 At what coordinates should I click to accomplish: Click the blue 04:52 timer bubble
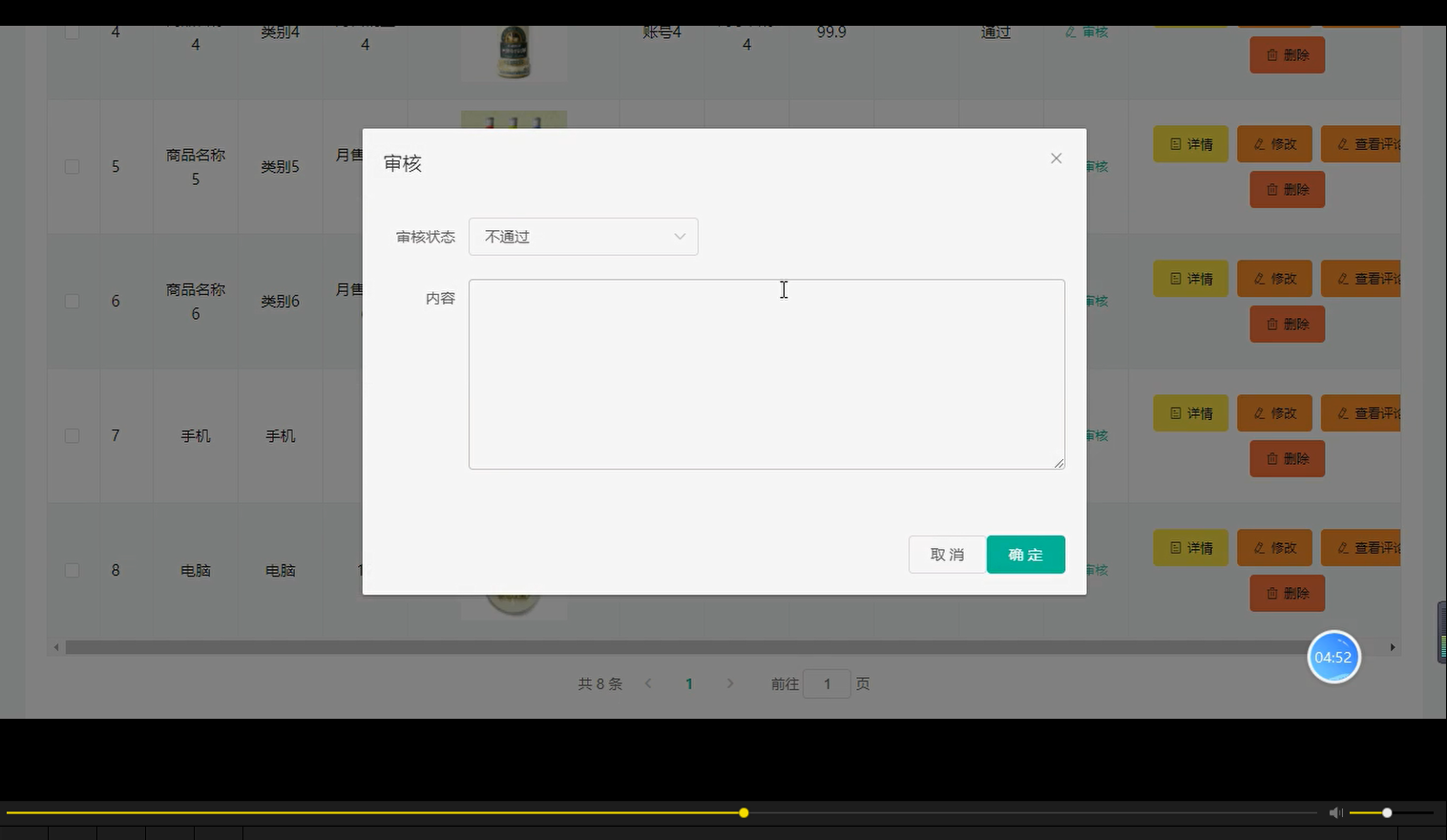point(1333,657)
